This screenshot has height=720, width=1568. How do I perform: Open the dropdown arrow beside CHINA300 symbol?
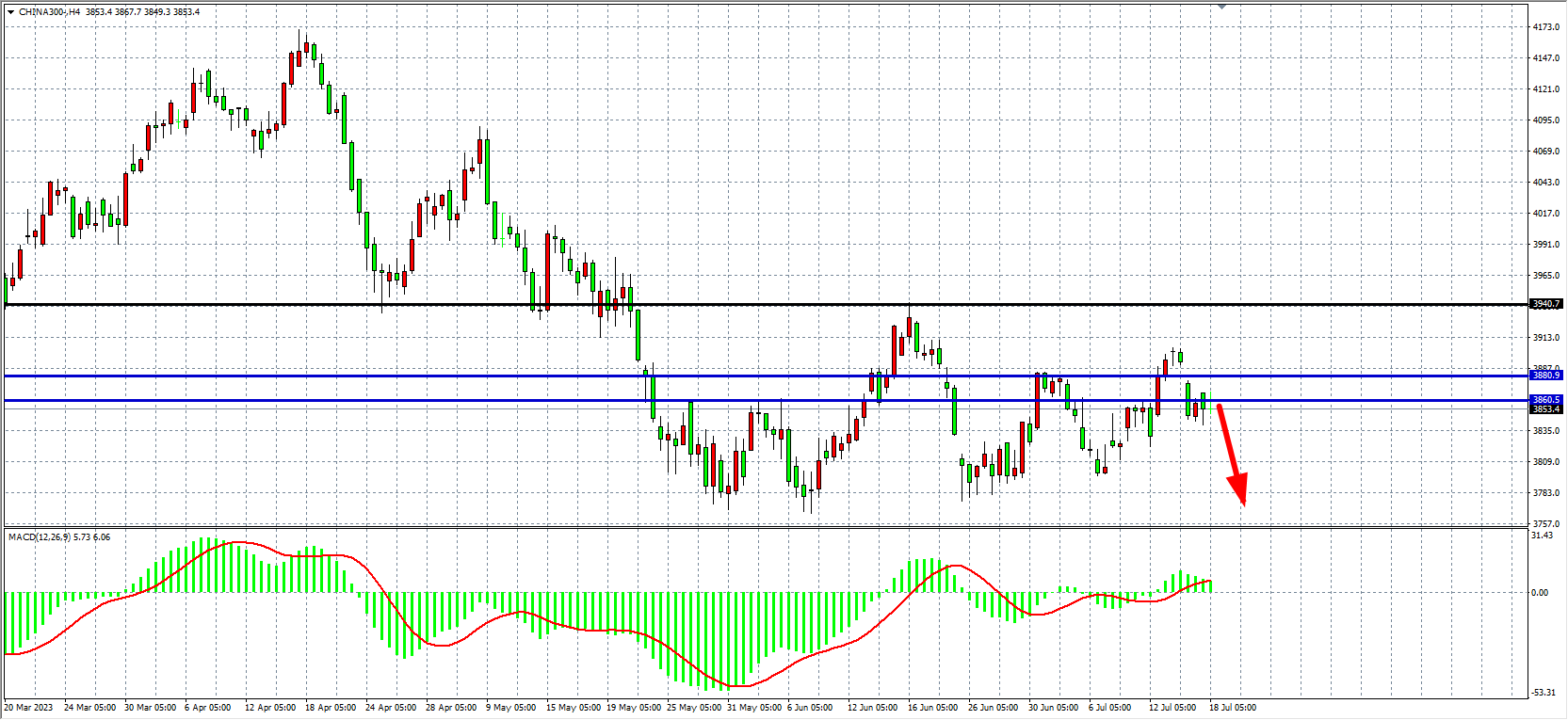point(10,12)
